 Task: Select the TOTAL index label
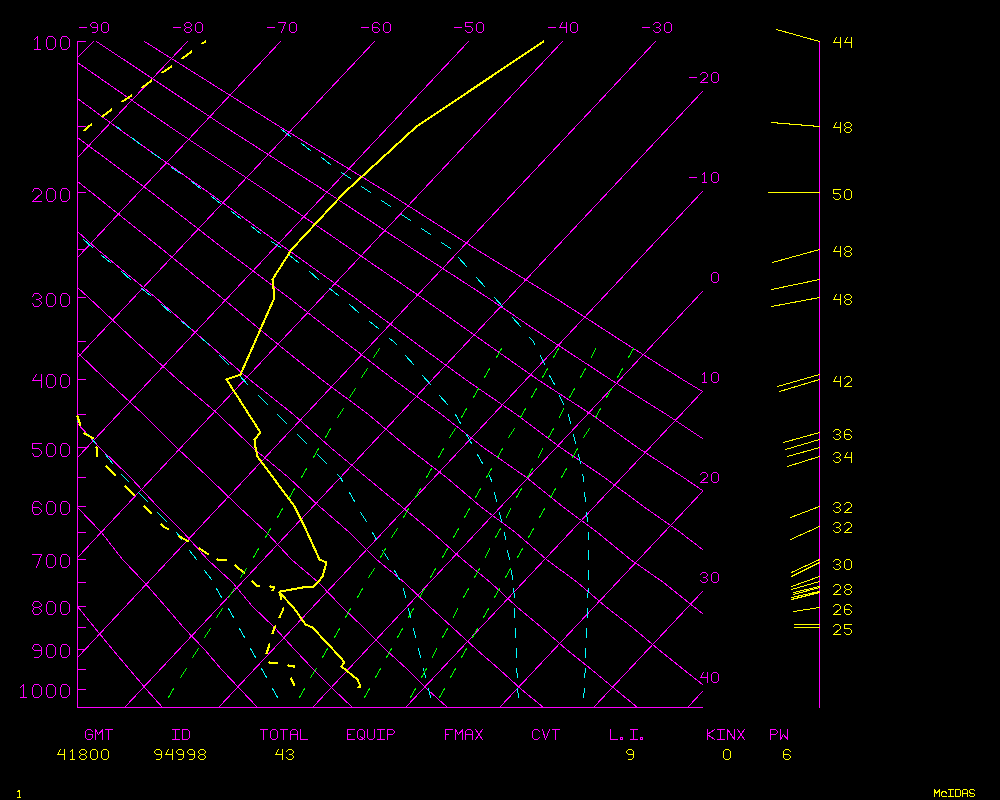(x=284, y=735)
